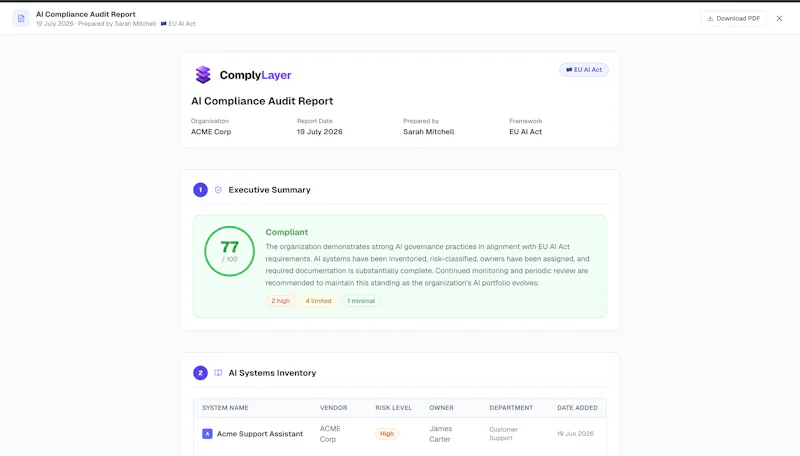The width and height of the screenshot is (800, 456).
Task: Click 'EU AI Act' framework value
Action: pyautogui.click(x=526, y=132)
